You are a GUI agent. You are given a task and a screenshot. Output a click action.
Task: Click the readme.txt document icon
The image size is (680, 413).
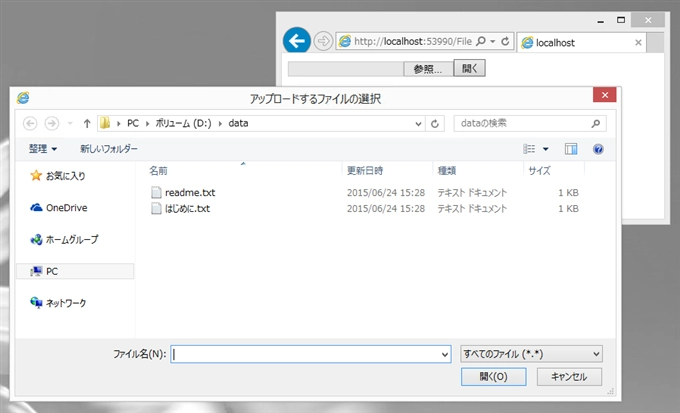point(156,193)
